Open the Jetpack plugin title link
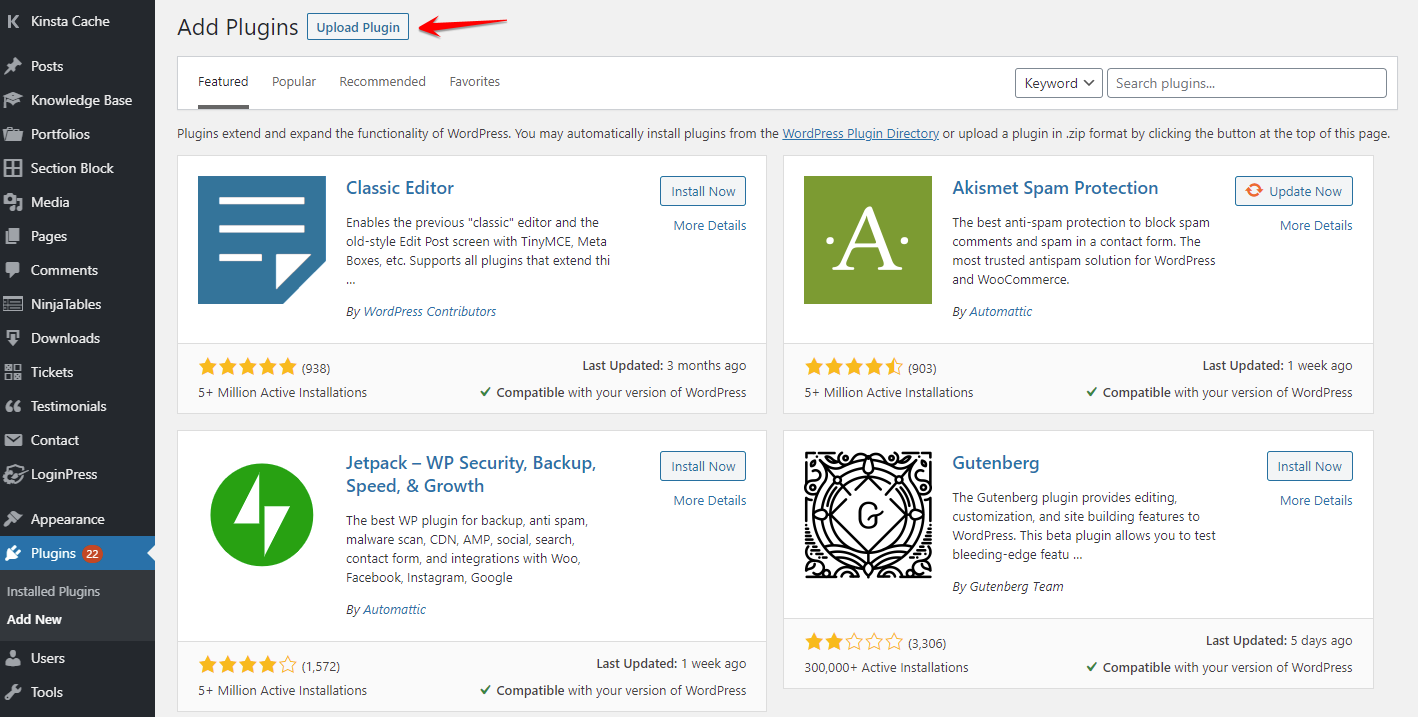This screenshot has height=717, width=1418. tap(471, 475)
